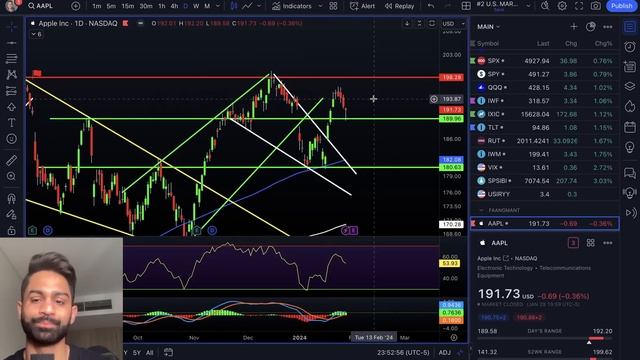Open the pattern drawing tools

[11, 75]
